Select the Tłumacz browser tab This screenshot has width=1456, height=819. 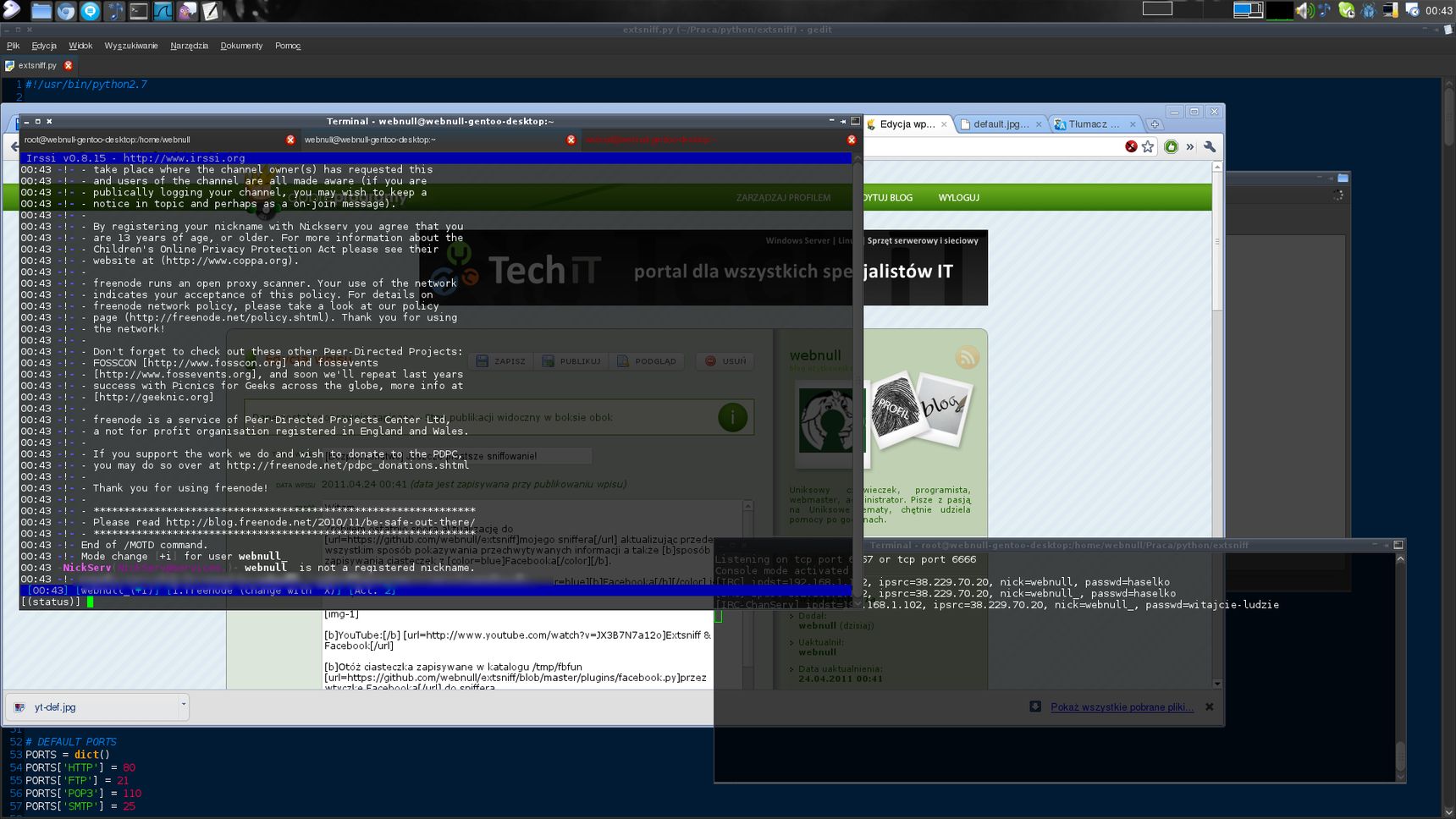coord(1094,124)
